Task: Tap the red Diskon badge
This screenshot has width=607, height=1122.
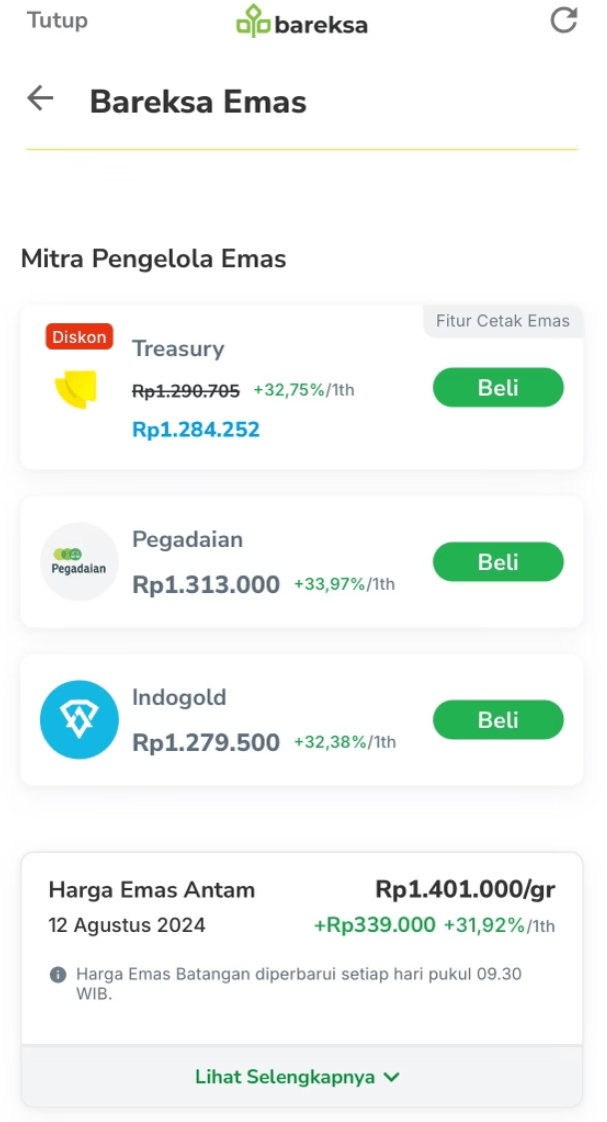Action: [79, 337]
